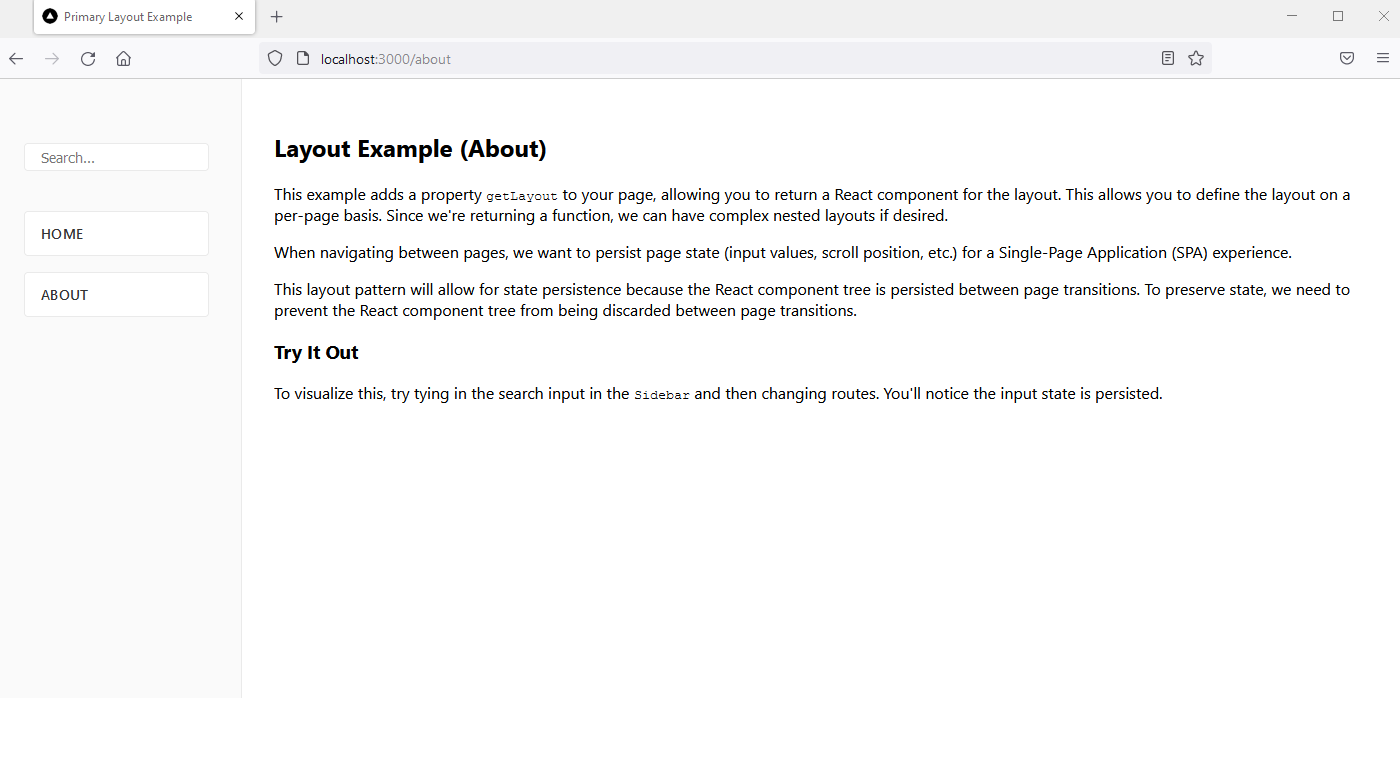
Task: Click paragraph starting 'This layout pattern will allow'
Action: 812,300
